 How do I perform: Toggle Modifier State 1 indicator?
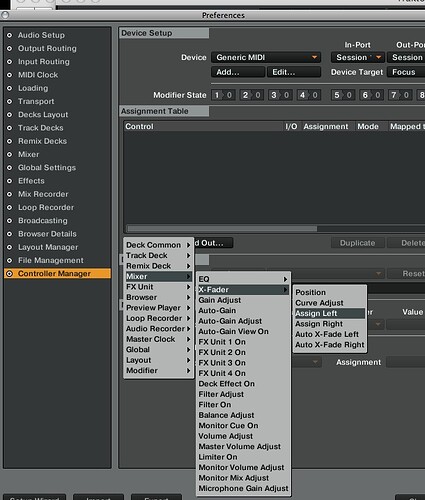tap(223, 95)
